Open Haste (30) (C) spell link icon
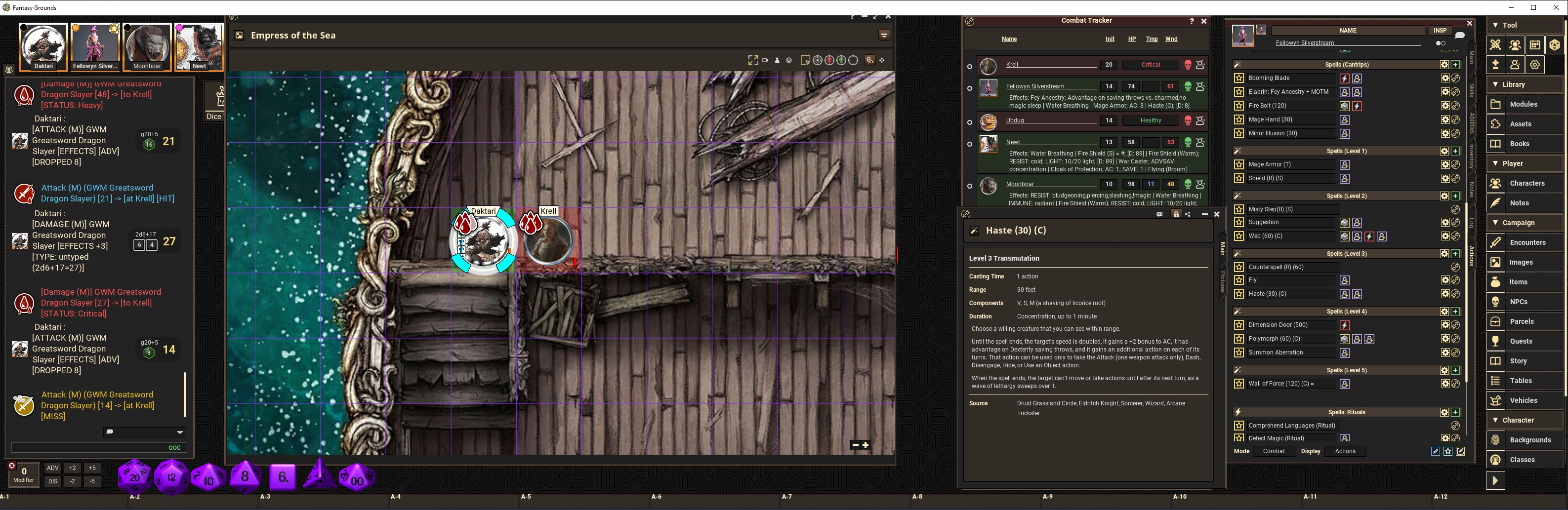The height and width of the screenshot is (510, 1568). 1455,294
